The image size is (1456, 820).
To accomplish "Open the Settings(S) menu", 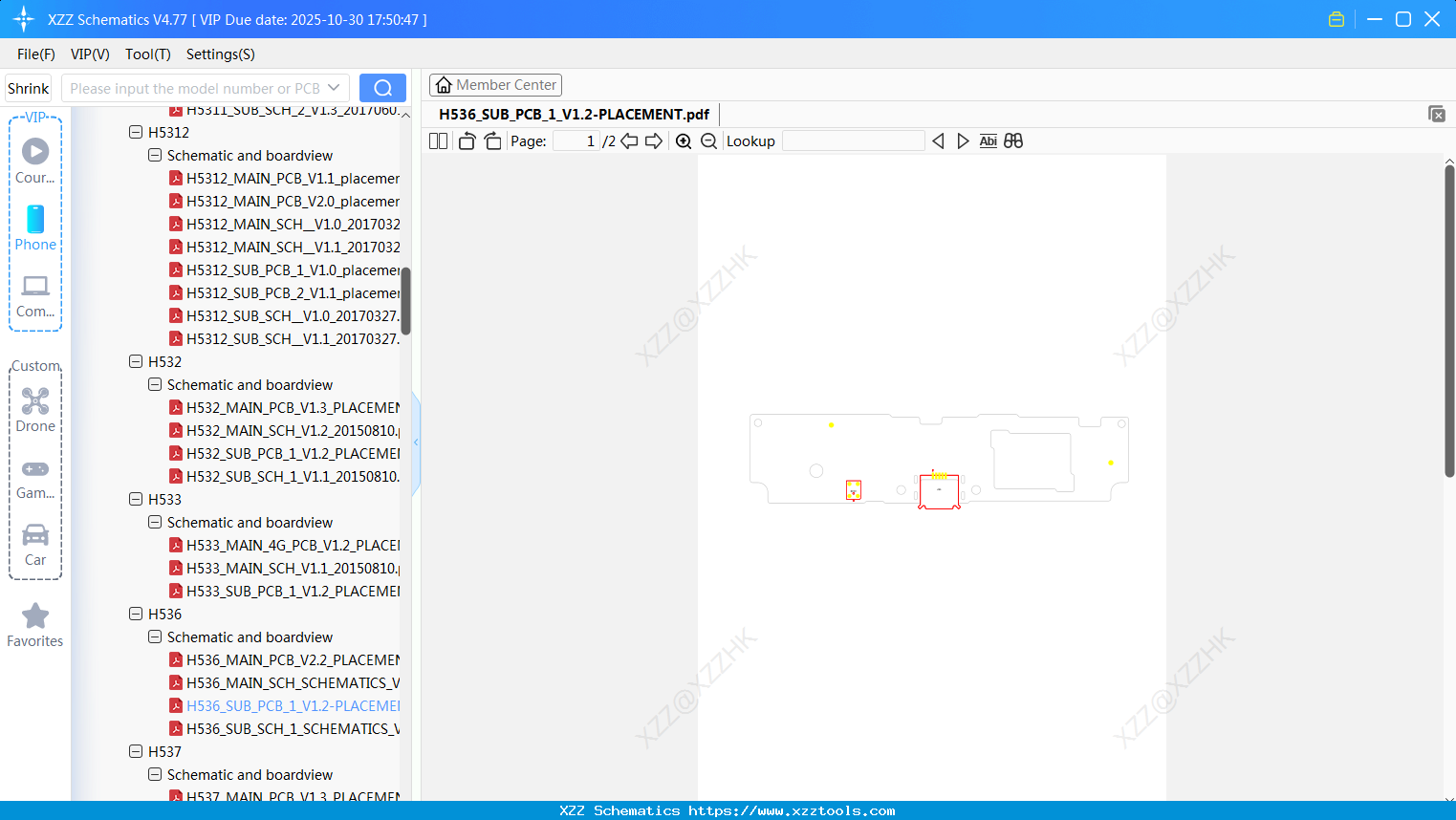I will point(219,54).
